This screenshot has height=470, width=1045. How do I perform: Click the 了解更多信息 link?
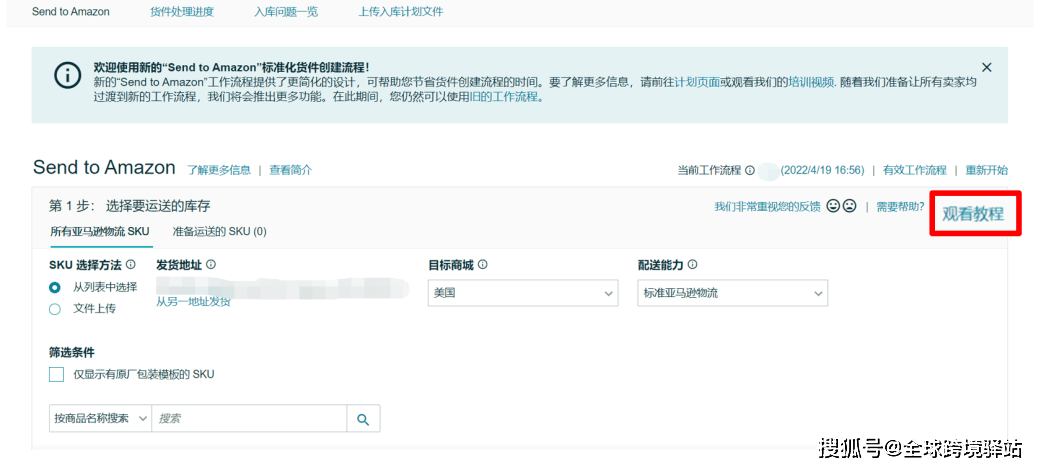click(x=219, y=170)
